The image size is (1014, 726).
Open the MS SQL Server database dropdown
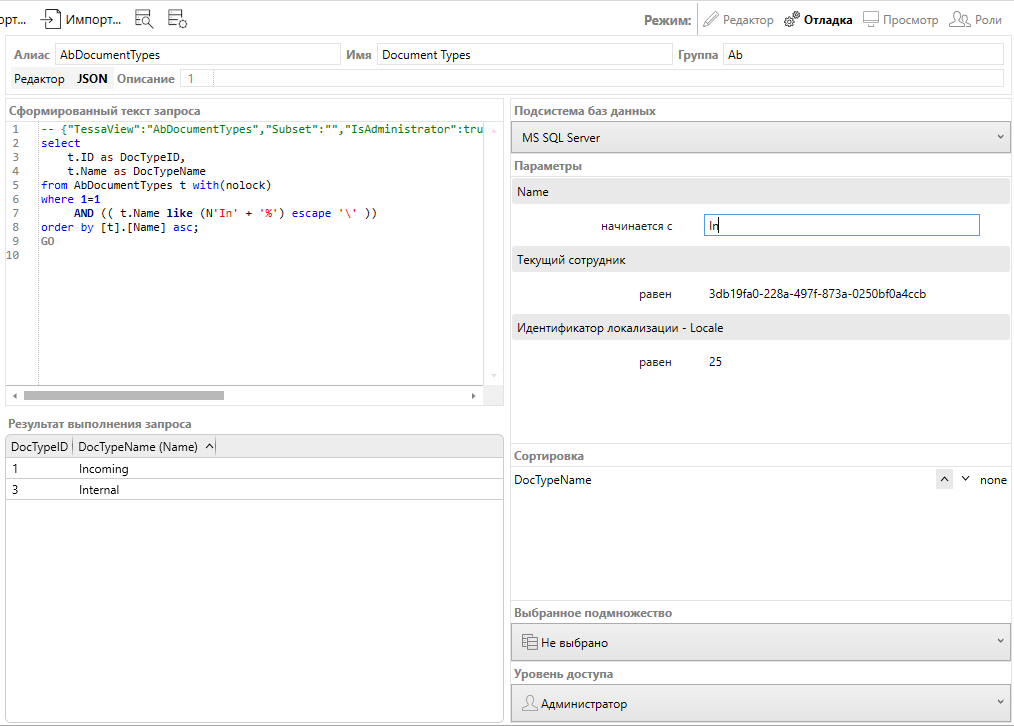pos(761,137)
